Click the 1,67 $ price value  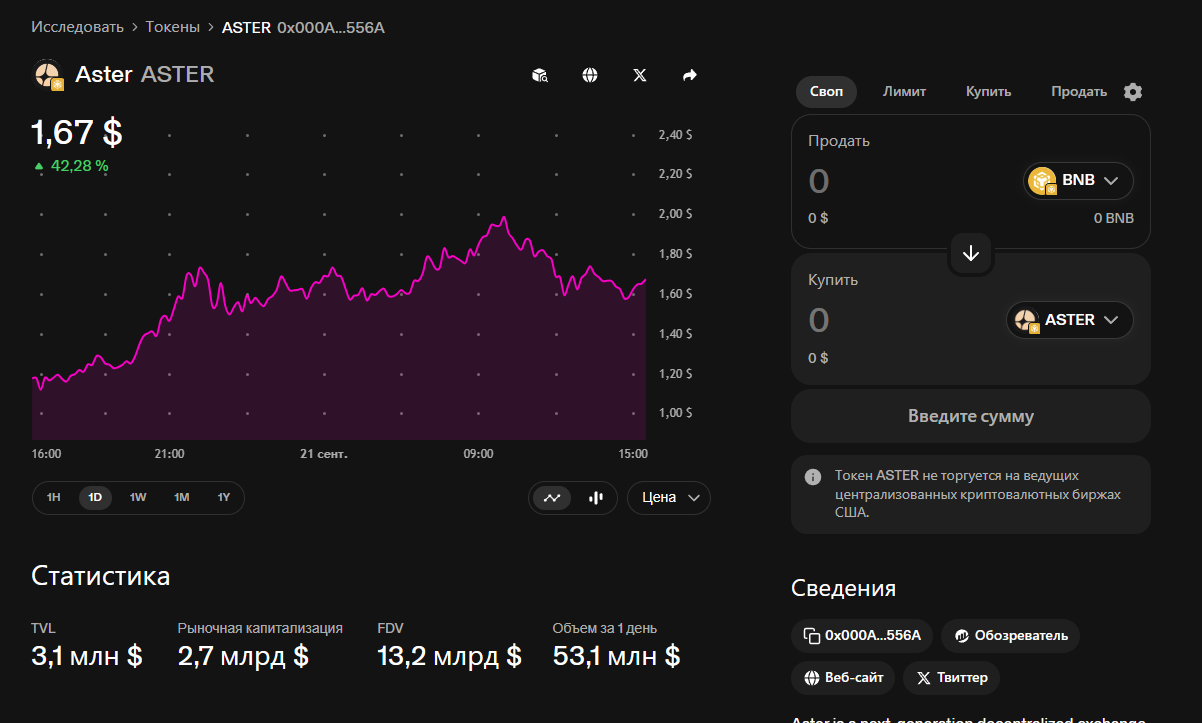pos(77,133)
